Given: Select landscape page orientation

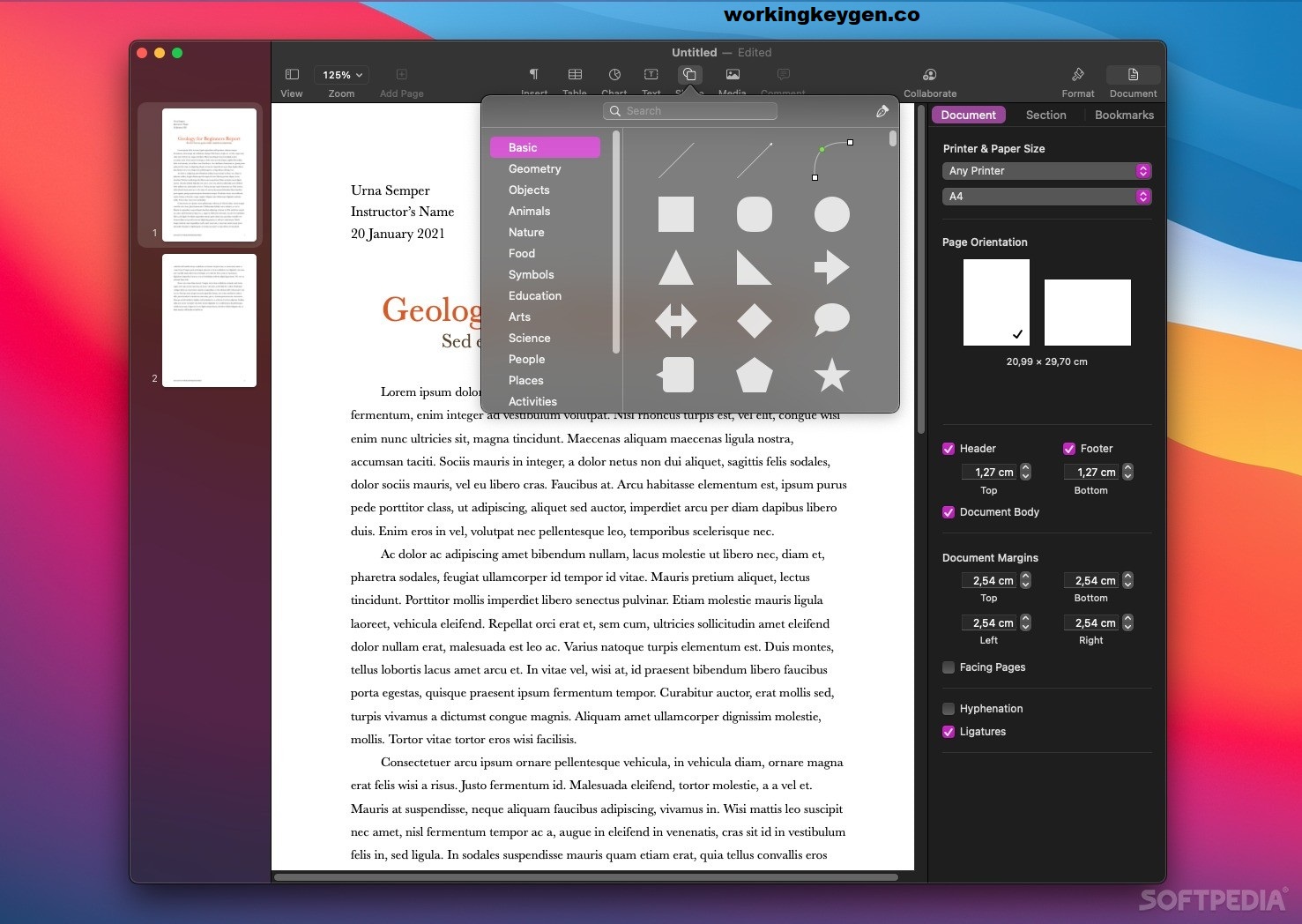Looking at the screenshot, I should pos(1087,312).
